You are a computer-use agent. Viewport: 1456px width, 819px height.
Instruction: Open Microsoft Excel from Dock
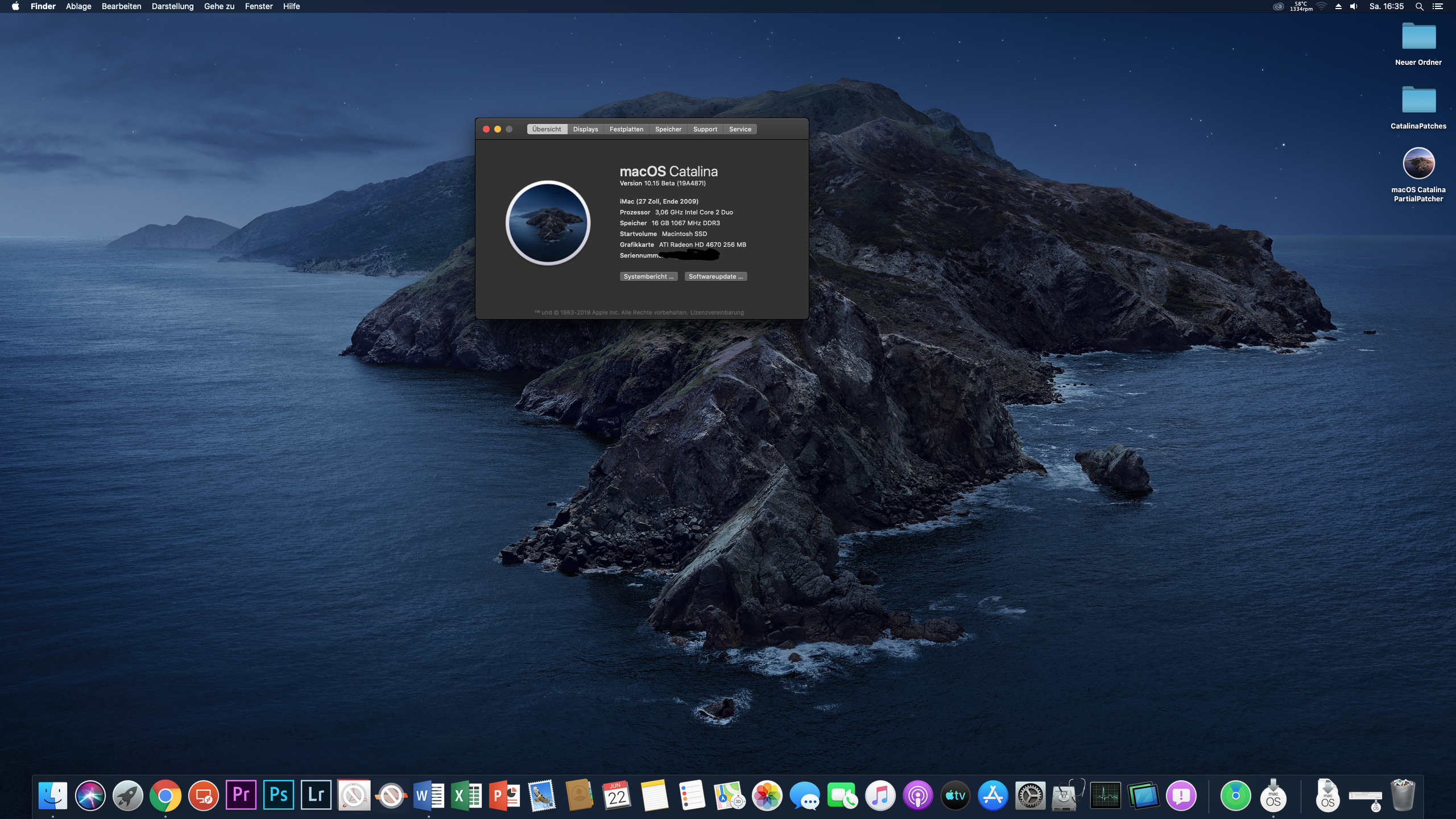465,795
